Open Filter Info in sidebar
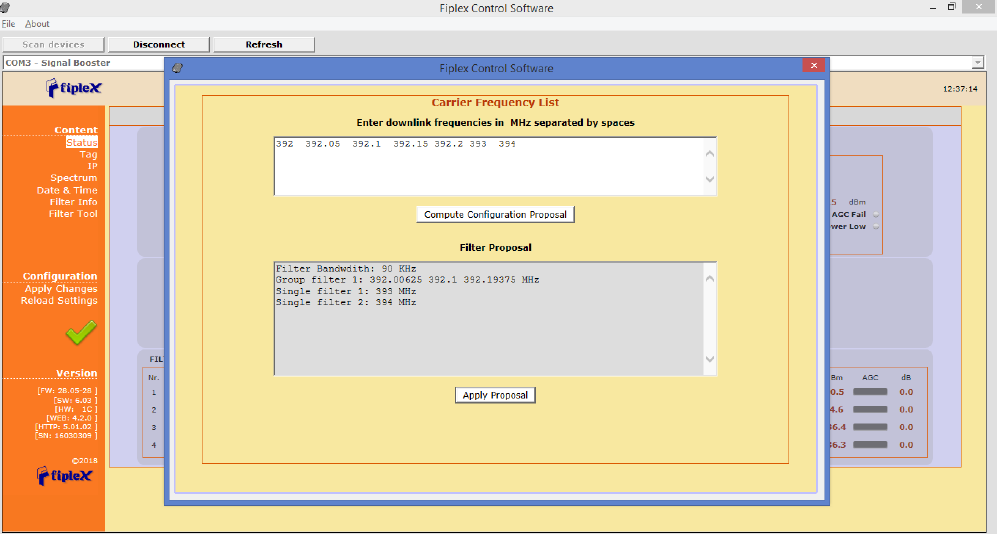 pos(74,202)
